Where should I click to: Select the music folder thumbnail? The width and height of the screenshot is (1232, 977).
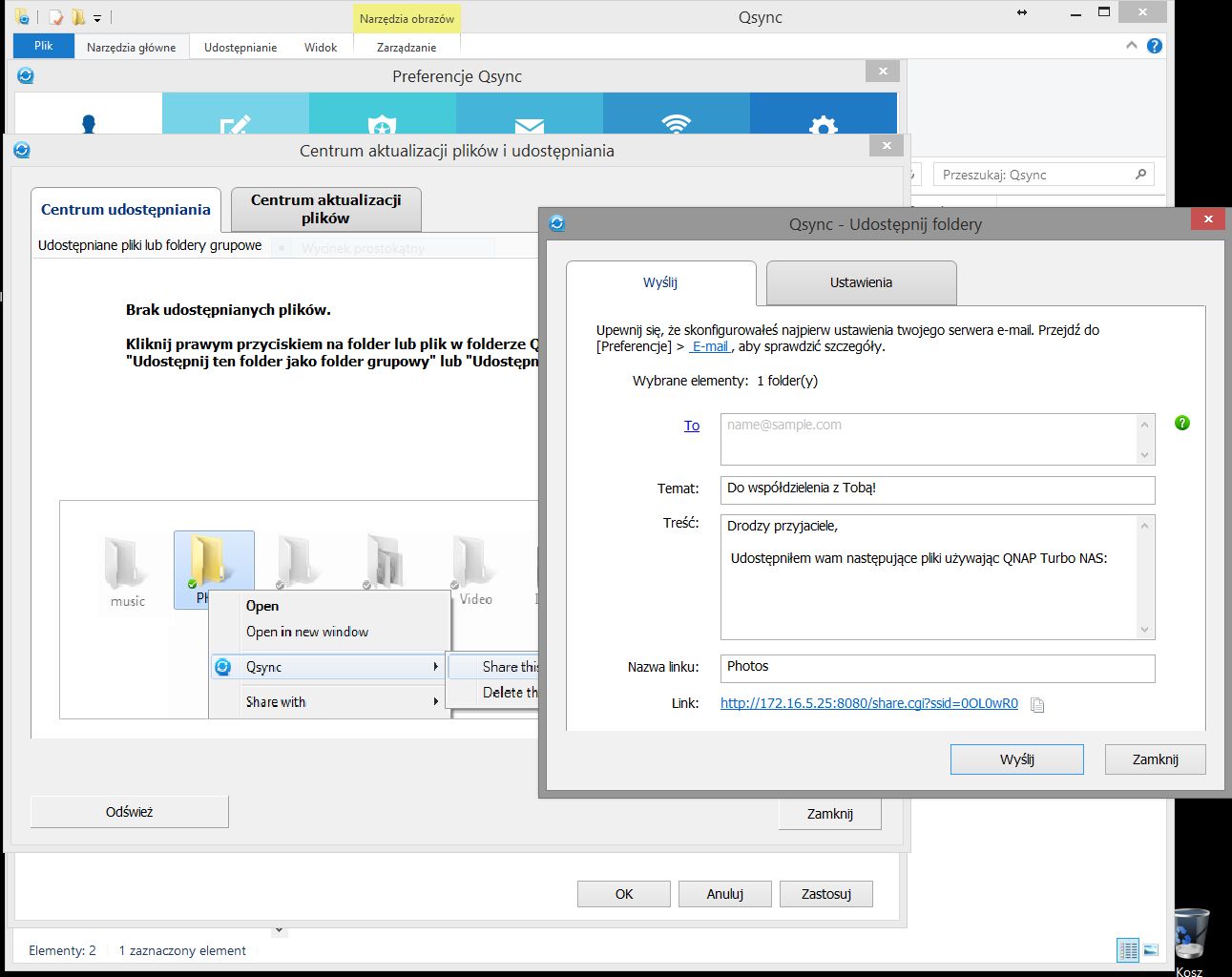127,572
